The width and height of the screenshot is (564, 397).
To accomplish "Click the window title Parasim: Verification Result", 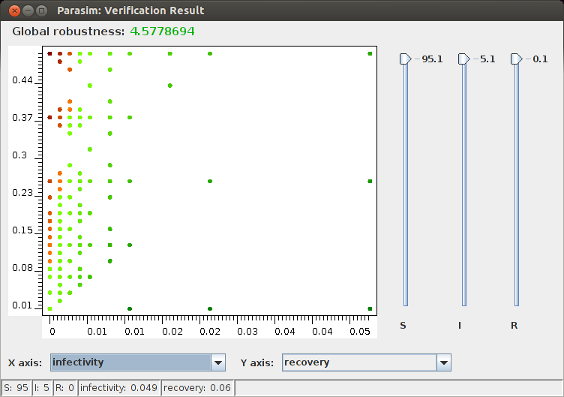I will pos(131,10).
